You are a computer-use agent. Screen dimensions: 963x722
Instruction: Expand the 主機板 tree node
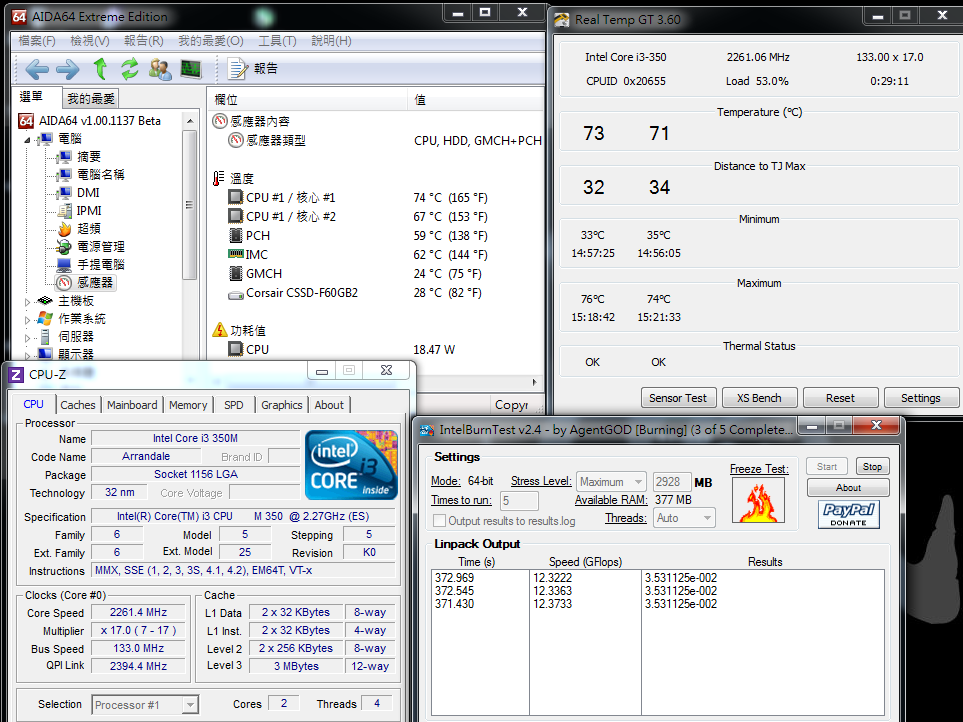pyautogui.click(x=28, y=301)
